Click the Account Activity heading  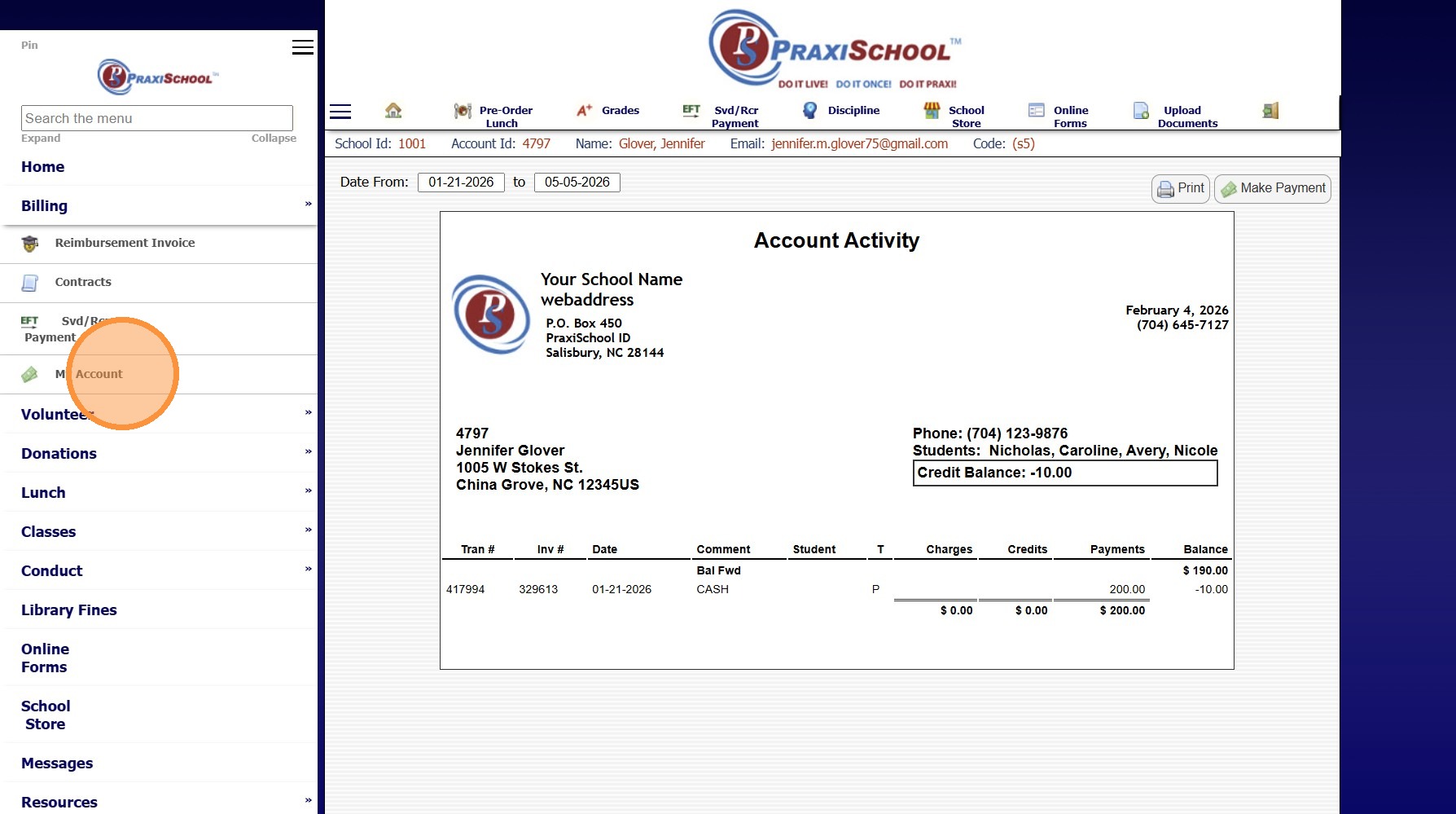[x=836, y=241]
